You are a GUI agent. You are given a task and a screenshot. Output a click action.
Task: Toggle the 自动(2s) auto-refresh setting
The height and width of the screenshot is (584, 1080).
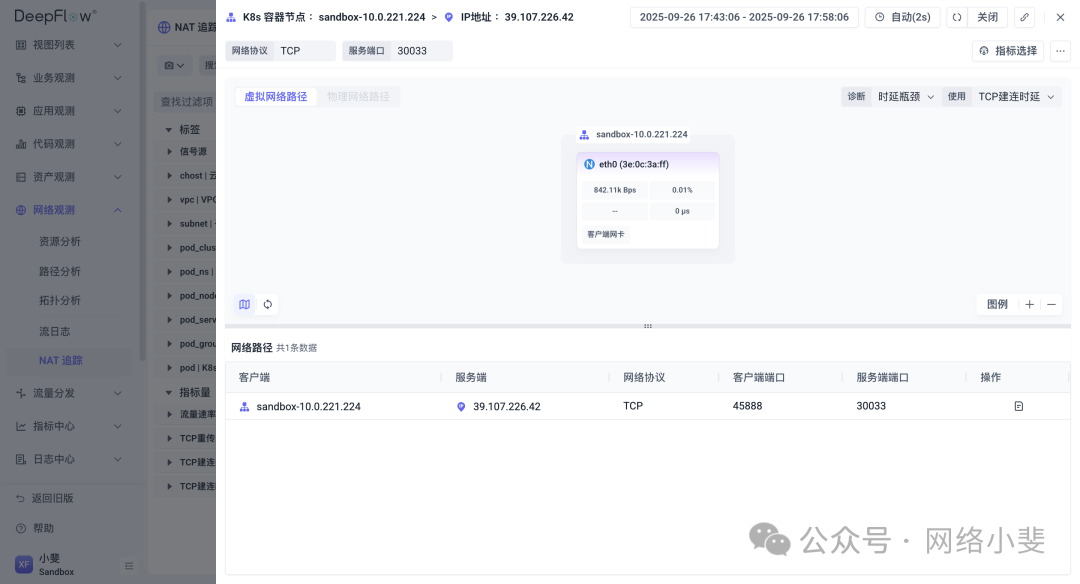tap(902, 17)
